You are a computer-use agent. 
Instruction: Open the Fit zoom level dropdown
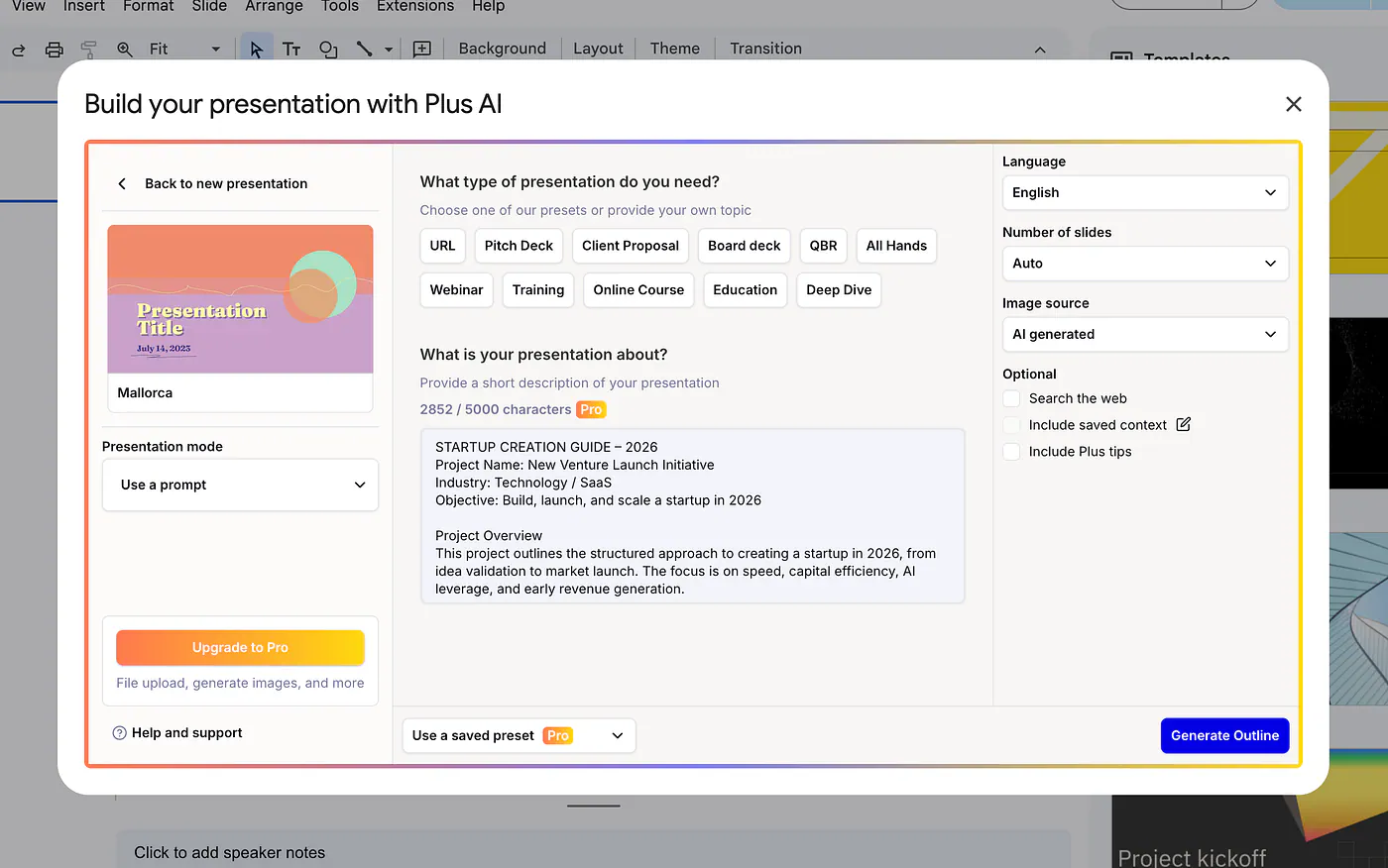pos(184,50)
